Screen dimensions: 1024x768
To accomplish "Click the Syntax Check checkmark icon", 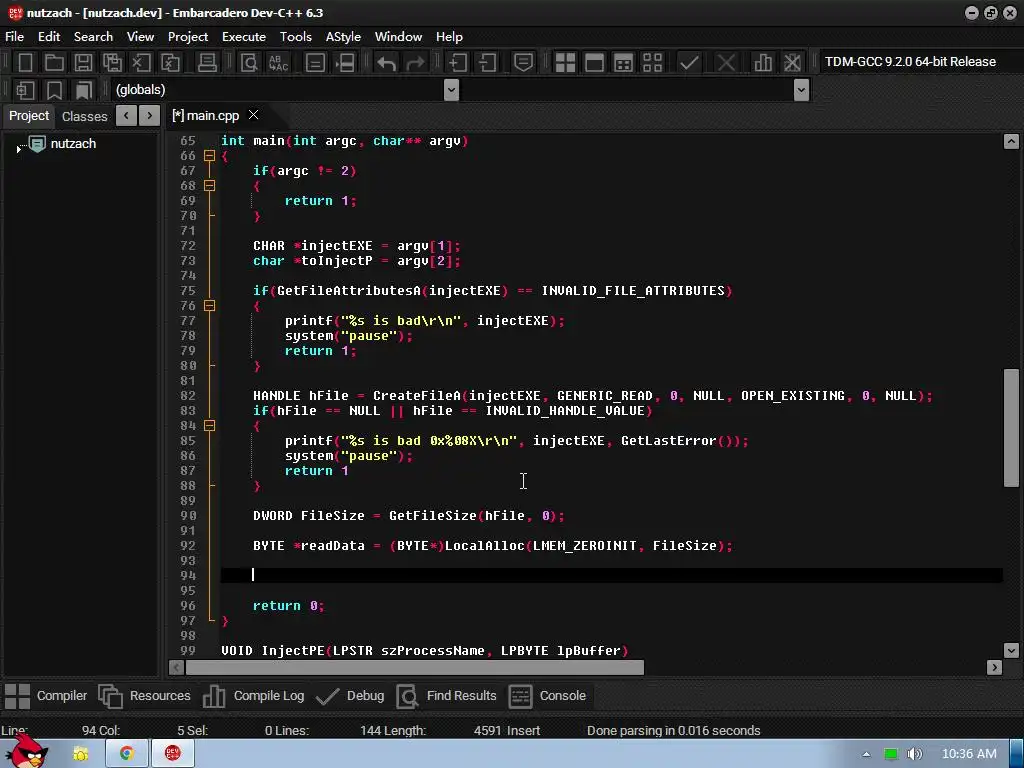I will (x=689, y=63).
